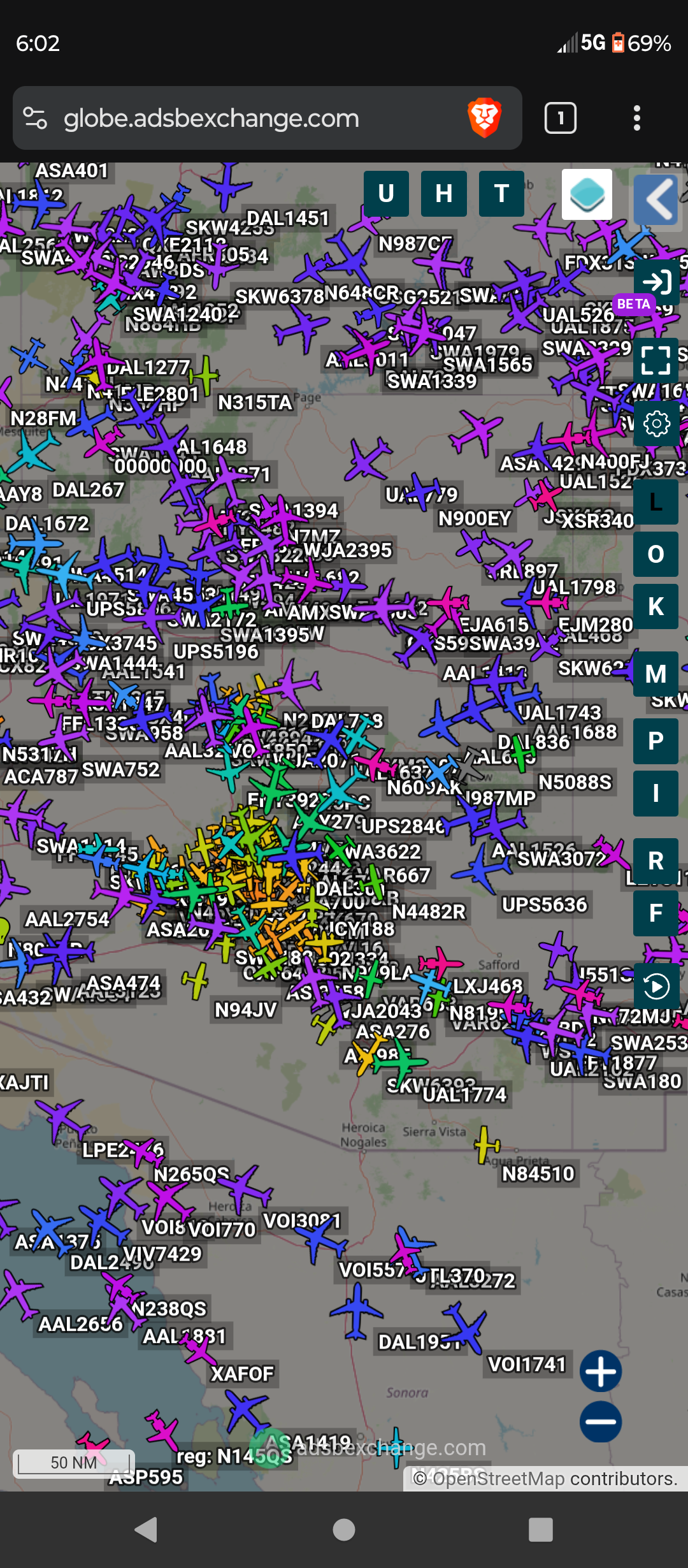Select aircraft N94JV yellow plane

[x=195, y=980]
